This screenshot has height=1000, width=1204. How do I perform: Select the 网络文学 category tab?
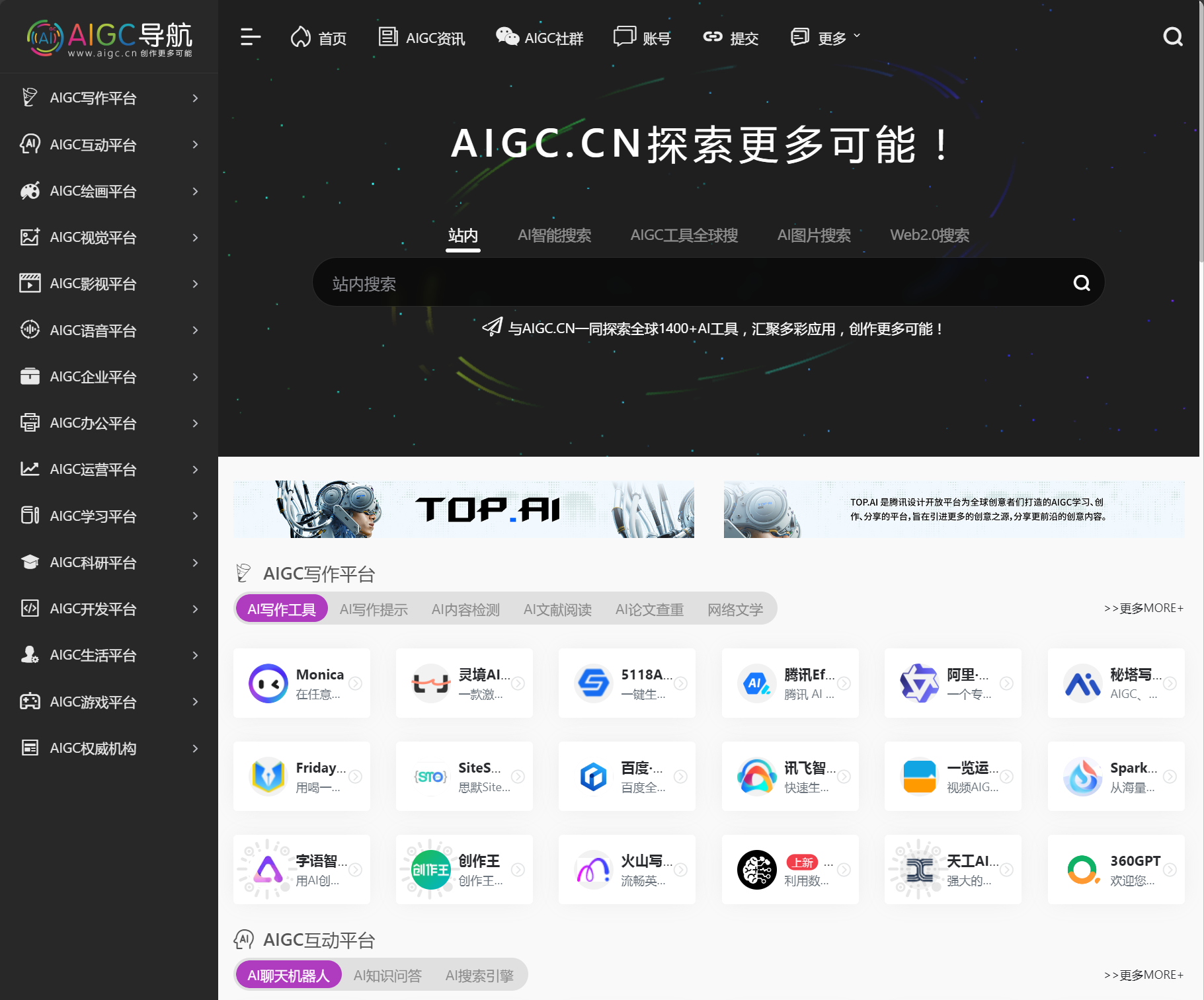tap(735, 609)
